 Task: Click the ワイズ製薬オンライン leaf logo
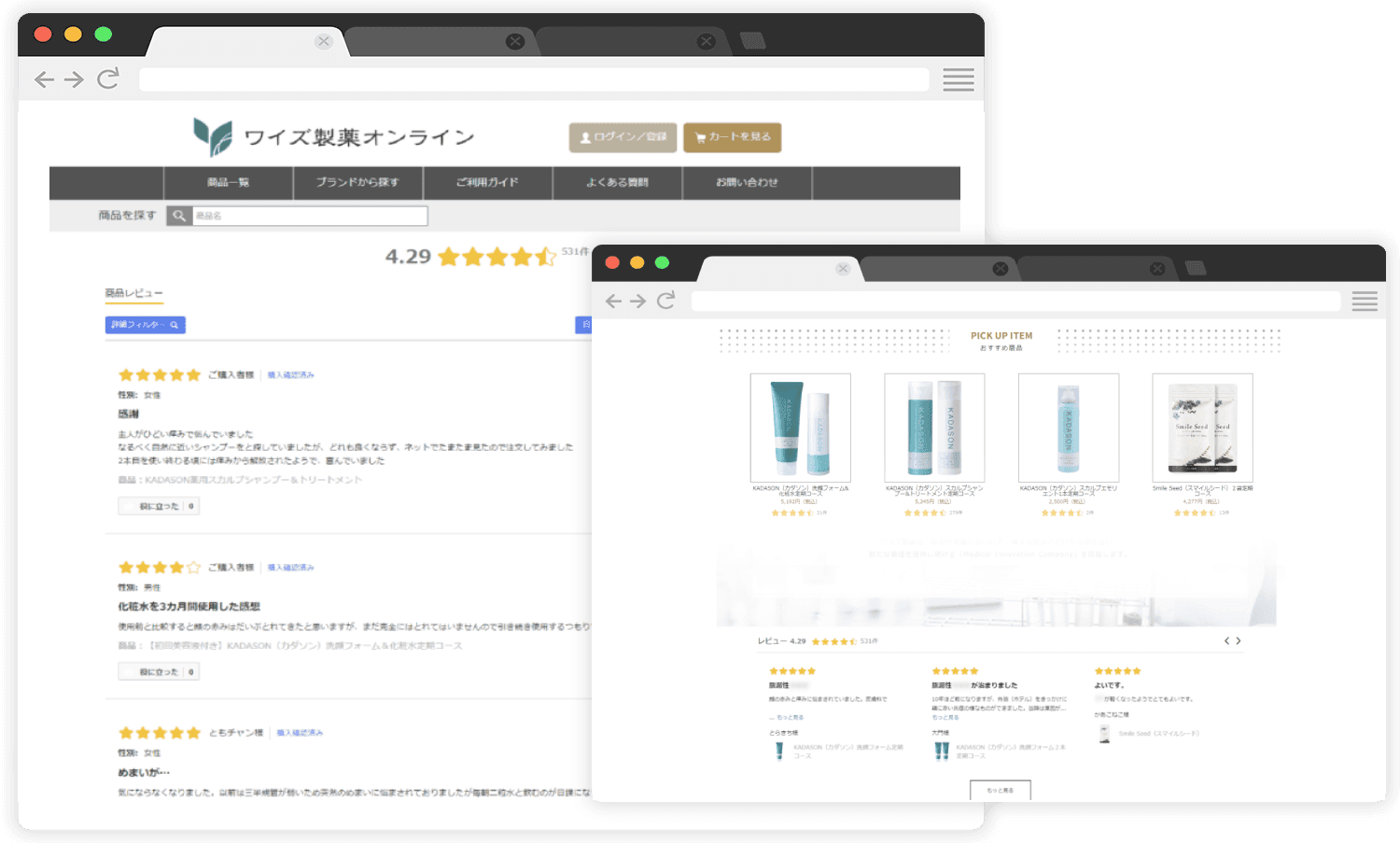tap(213, 137)
